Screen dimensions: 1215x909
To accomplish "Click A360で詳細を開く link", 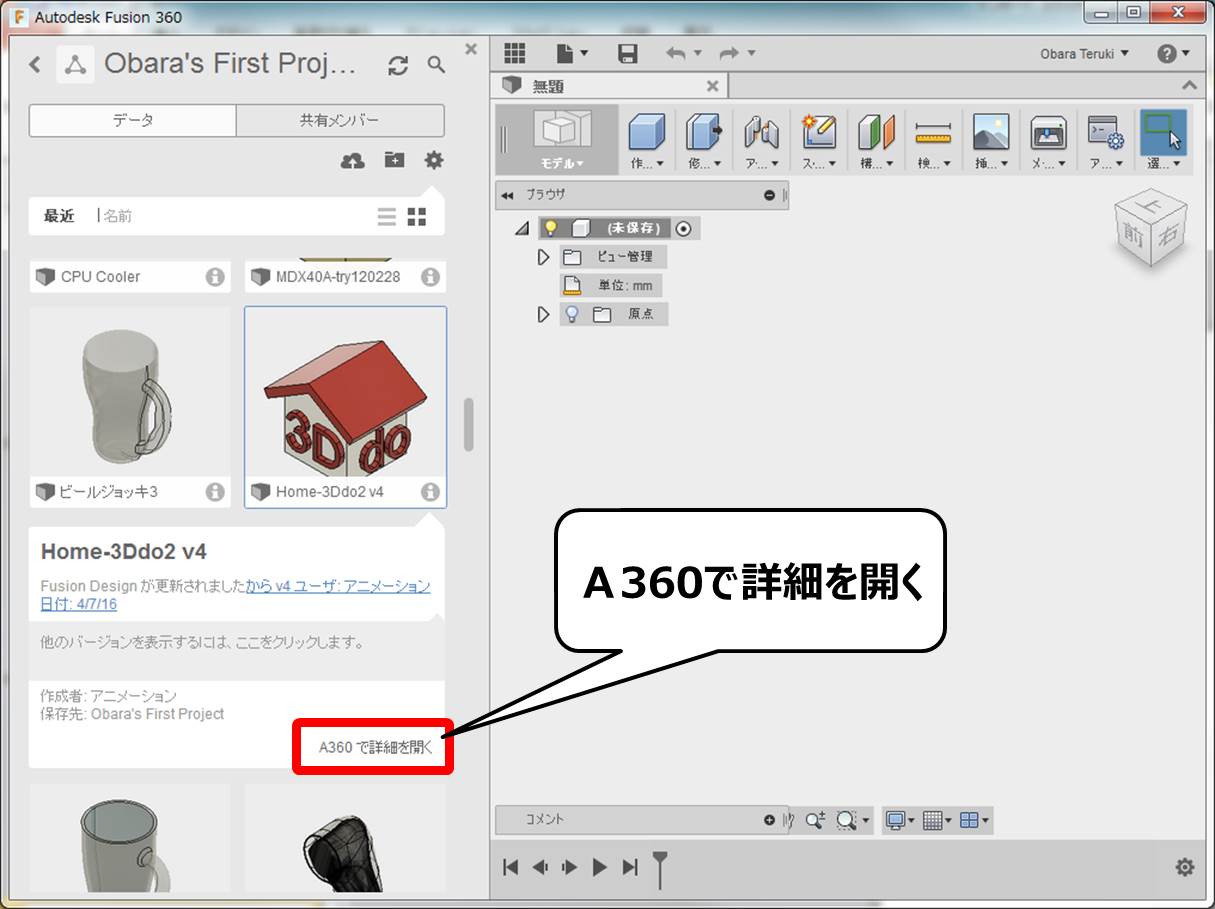I will (x=376, y=746).
